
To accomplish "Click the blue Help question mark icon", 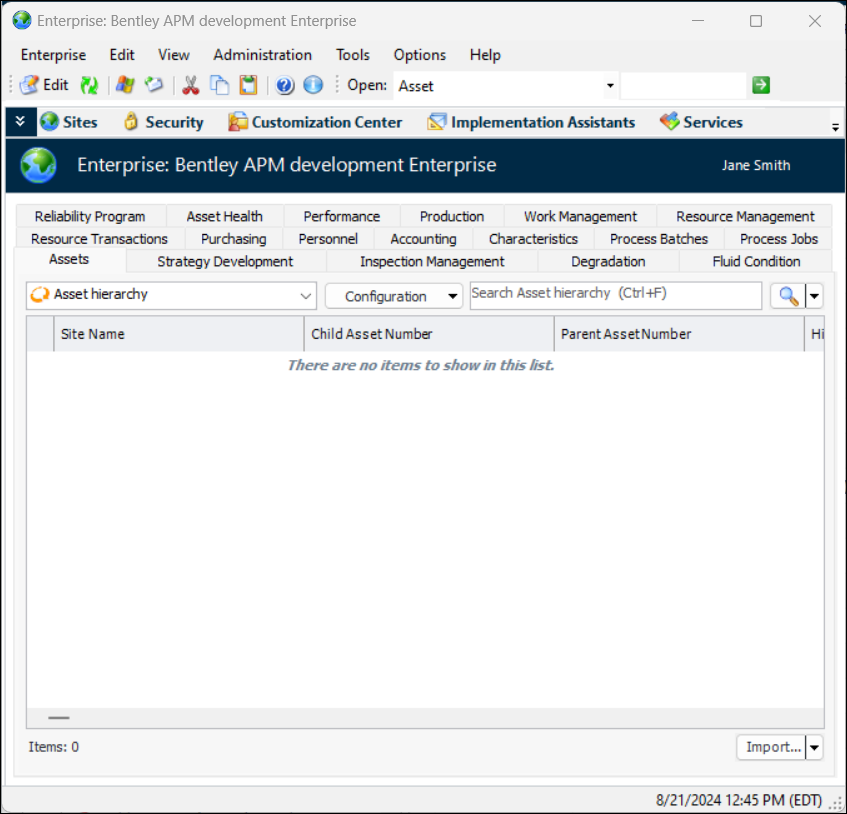I will tap(285, 85).
